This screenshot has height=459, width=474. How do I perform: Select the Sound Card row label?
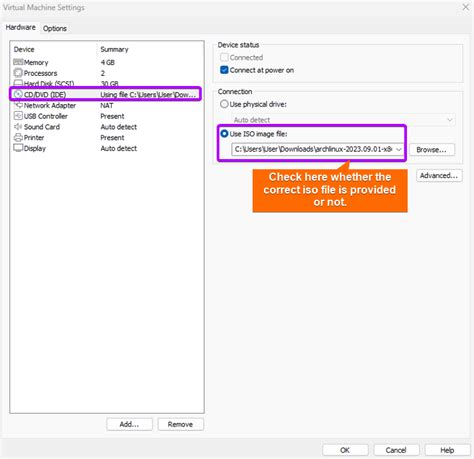point(42,127)
